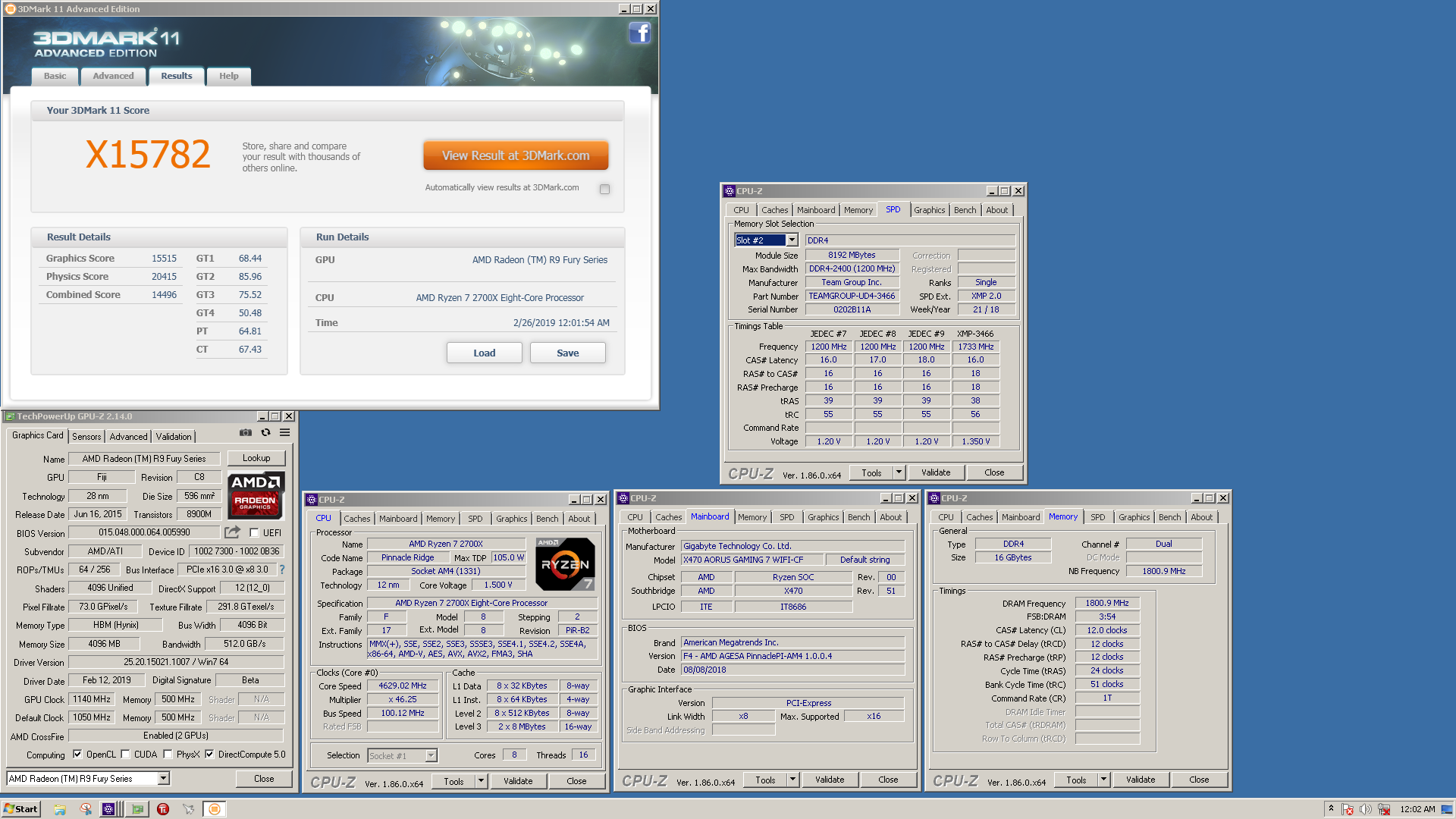The width and height of the screenshot is (1456, 819).
Task: Expand Tools arrow in CPU-Z CPU window
Action: (481, 781)
